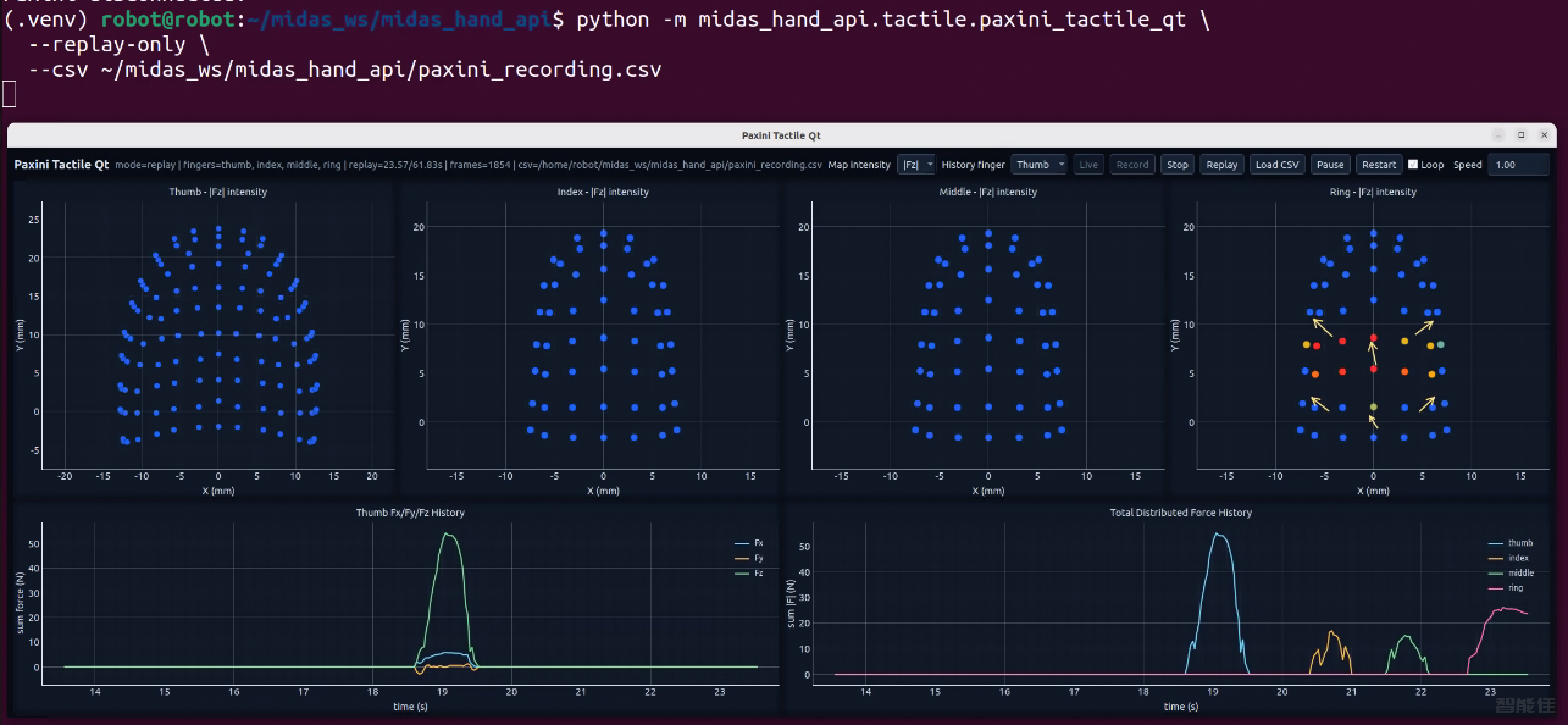Click the top red dot in Ring intensity map
This screenshot has width=1568, height=725.
coord(1373,337)
